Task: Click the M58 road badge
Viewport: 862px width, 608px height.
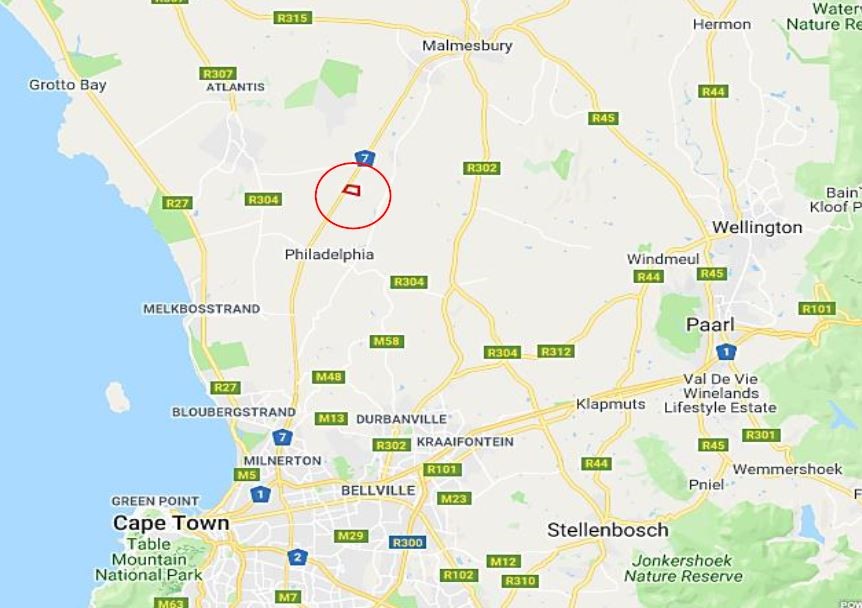Action: click(x=386, y=341)
